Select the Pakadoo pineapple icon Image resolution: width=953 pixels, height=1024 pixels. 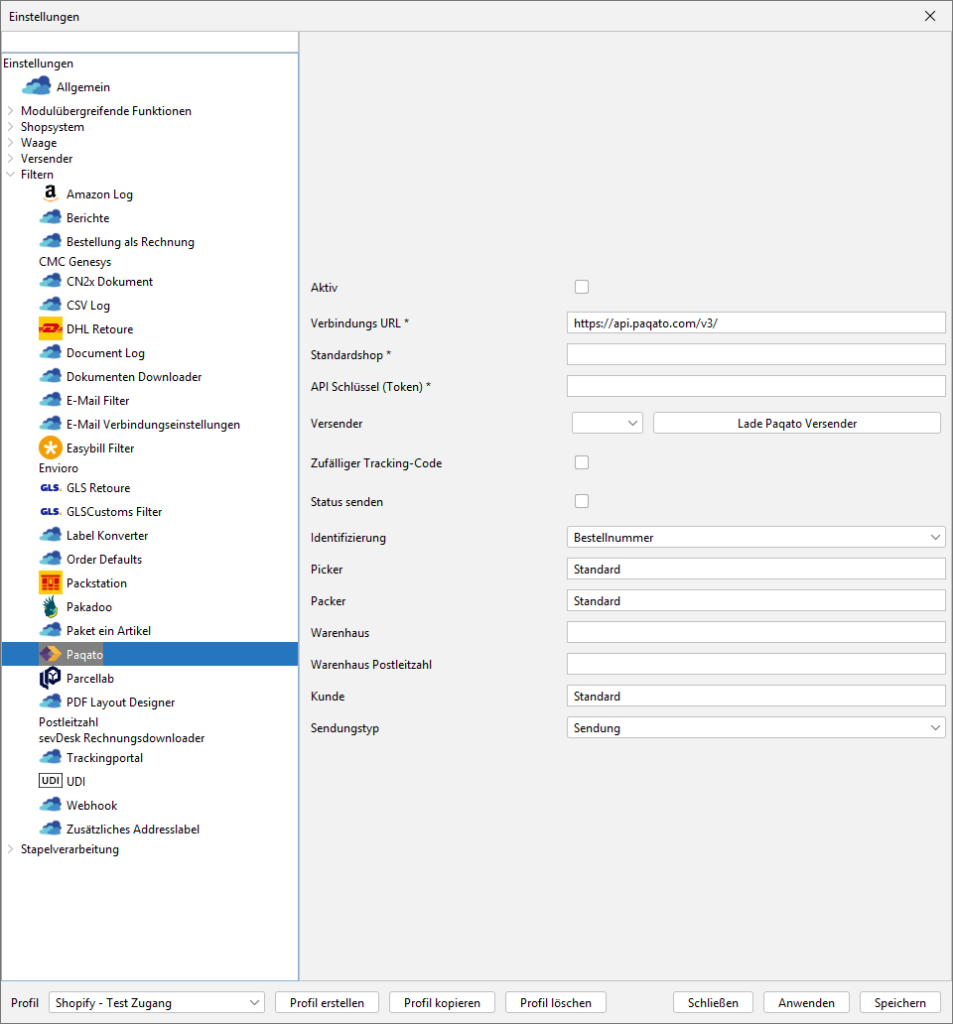click(50, 607)
